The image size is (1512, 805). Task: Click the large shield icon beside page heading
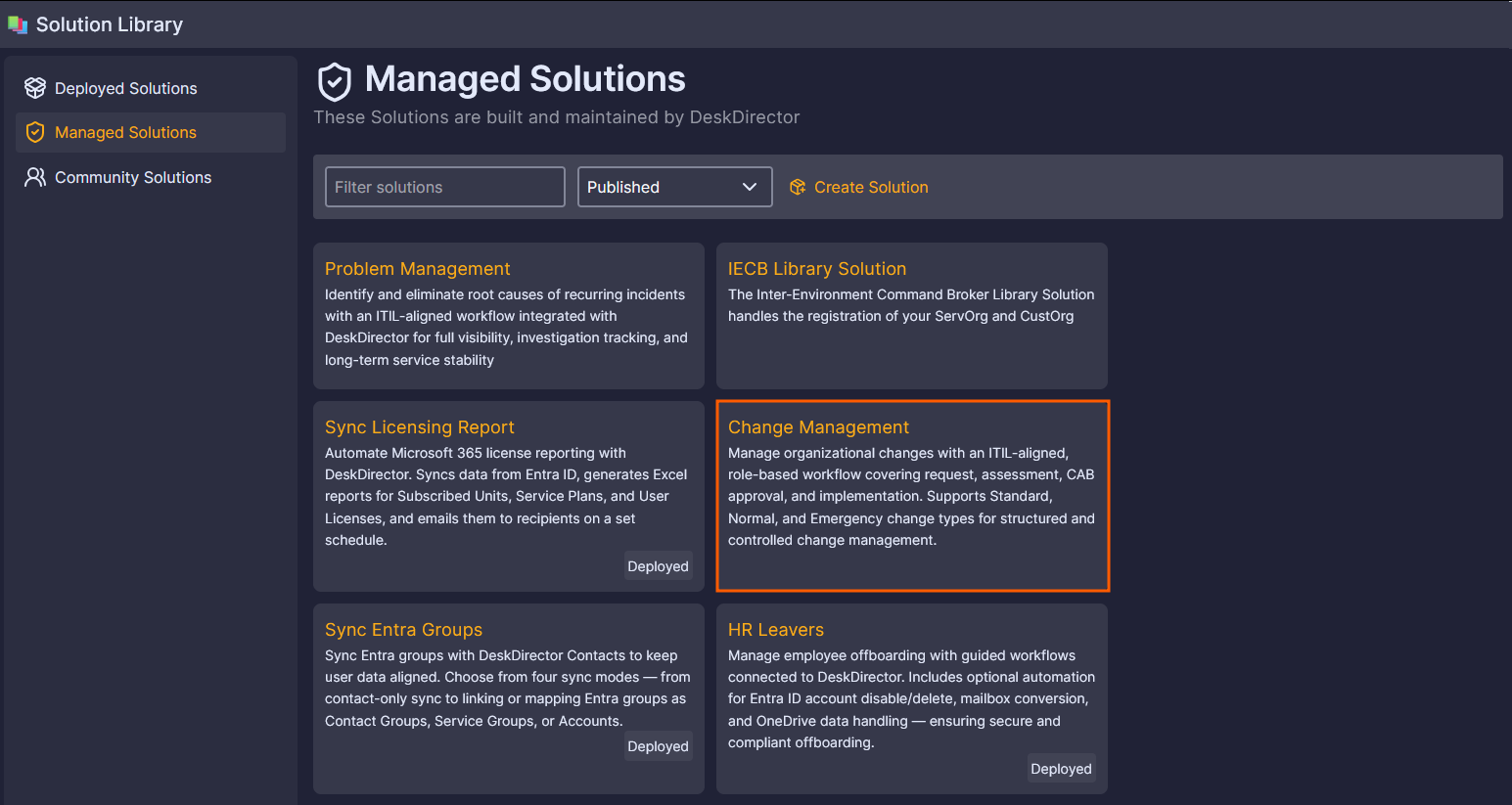tap(335, 81)
